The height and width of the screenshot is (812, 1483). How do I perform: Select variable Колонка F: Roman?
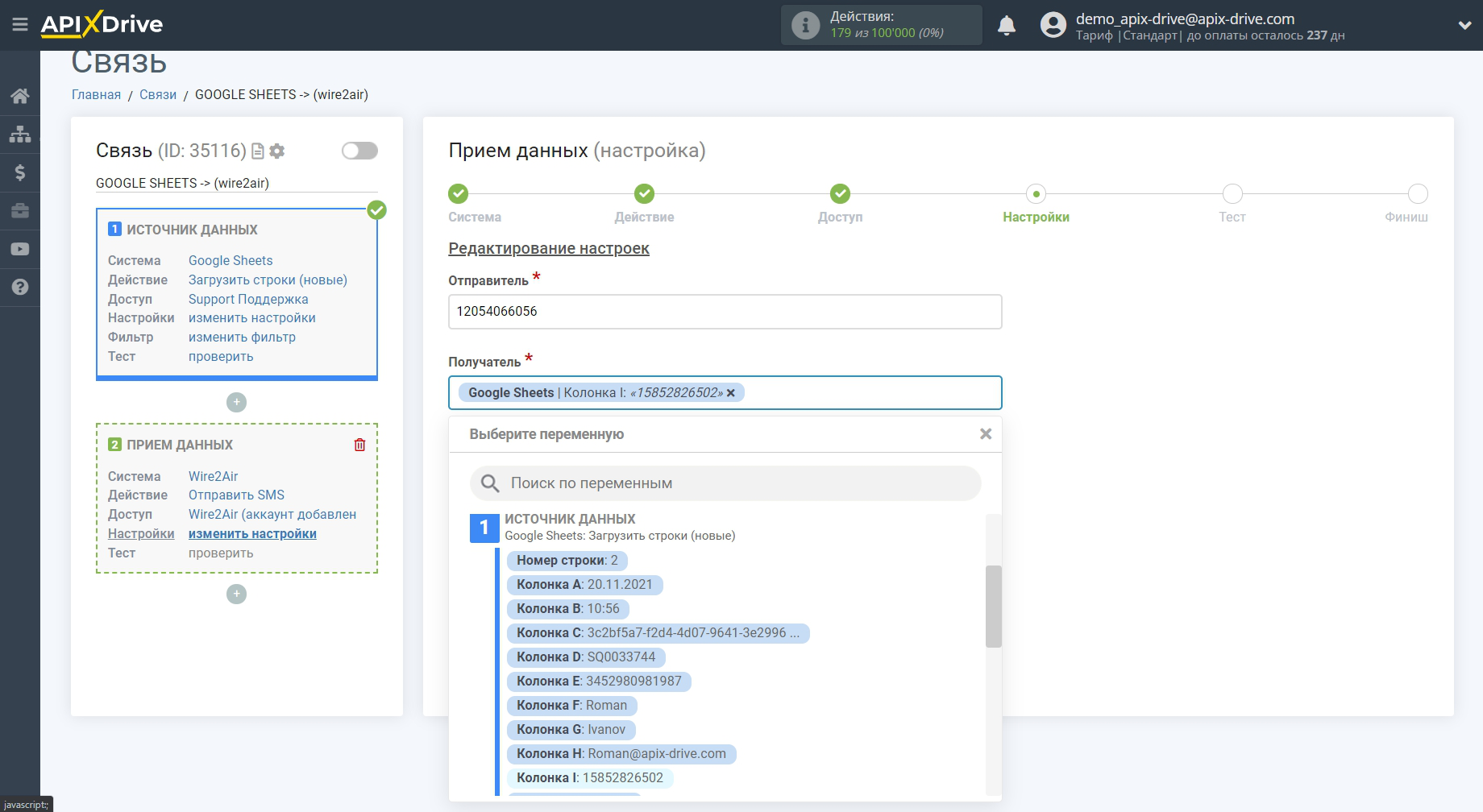[571, 706]
